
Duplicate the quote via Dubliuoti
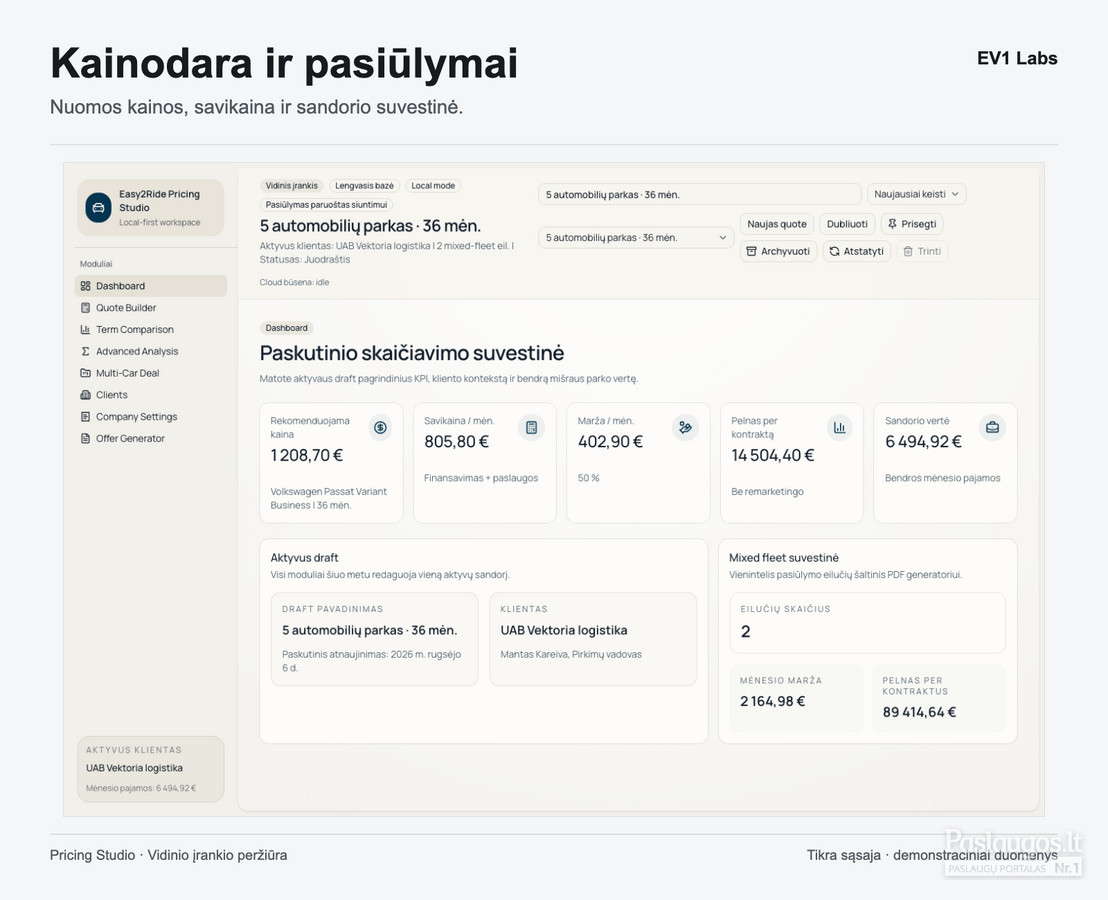tap(847, 224)
